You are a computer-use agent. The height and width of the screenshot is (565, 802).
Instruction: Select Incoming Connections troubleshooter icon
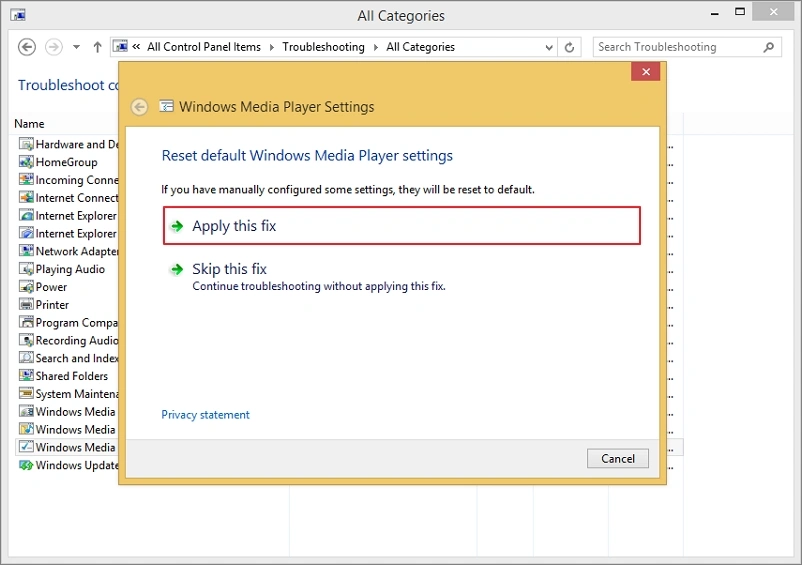coord(26,179)
